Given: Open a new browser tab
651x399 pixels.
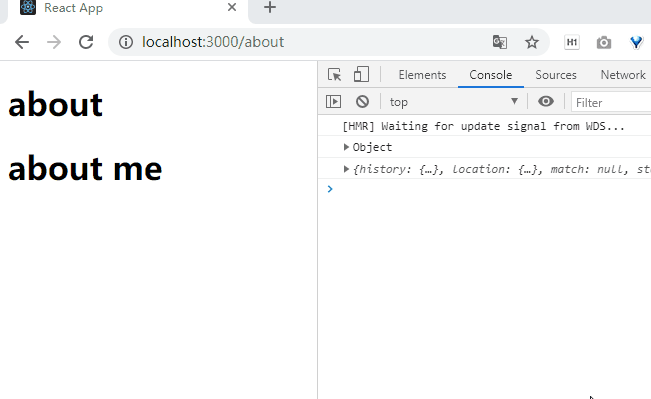Looking at the screenshot, I should 270,7.
